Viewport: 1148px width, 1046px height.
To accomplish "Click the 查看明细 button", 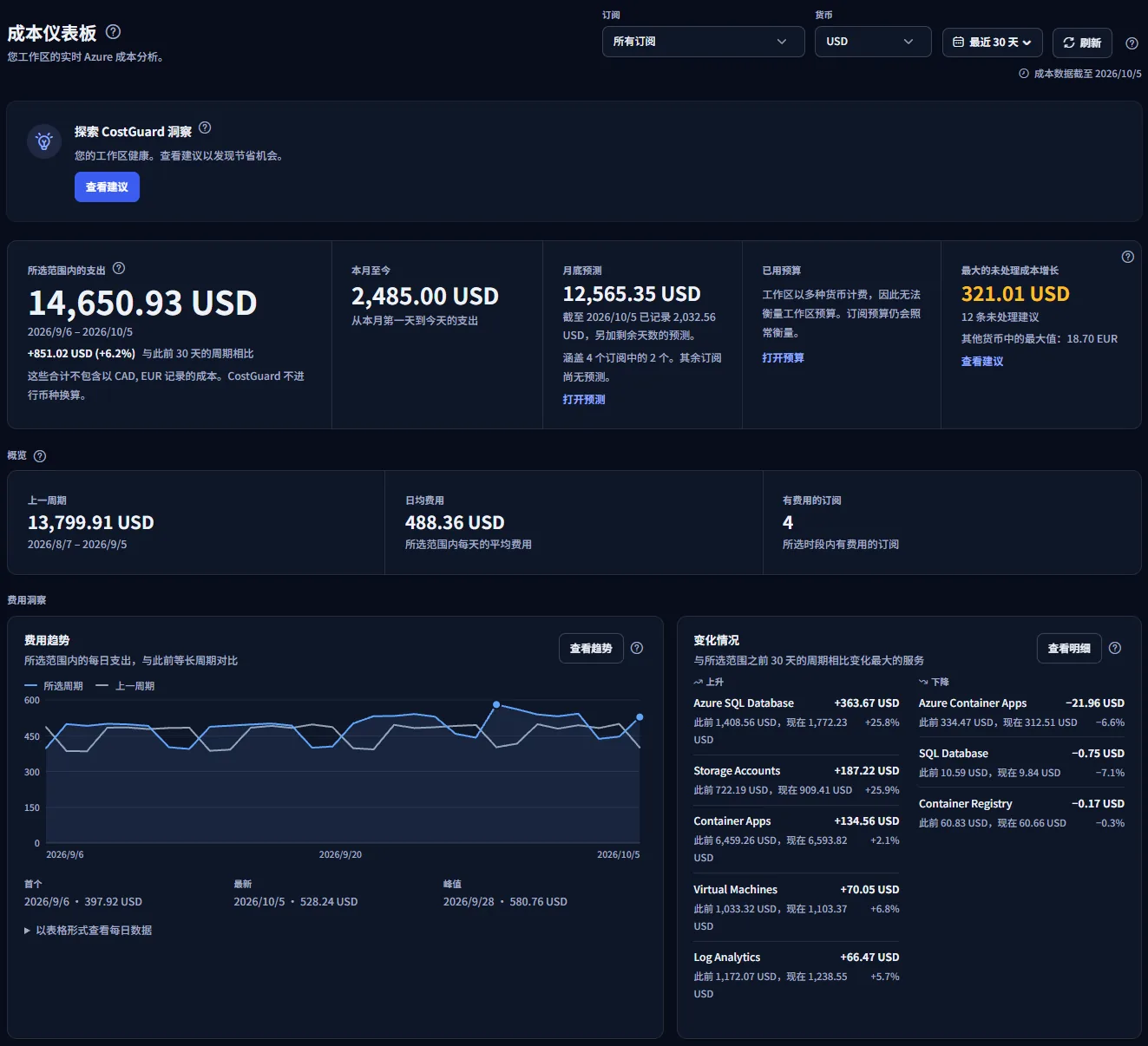I will coord(1069,649).
